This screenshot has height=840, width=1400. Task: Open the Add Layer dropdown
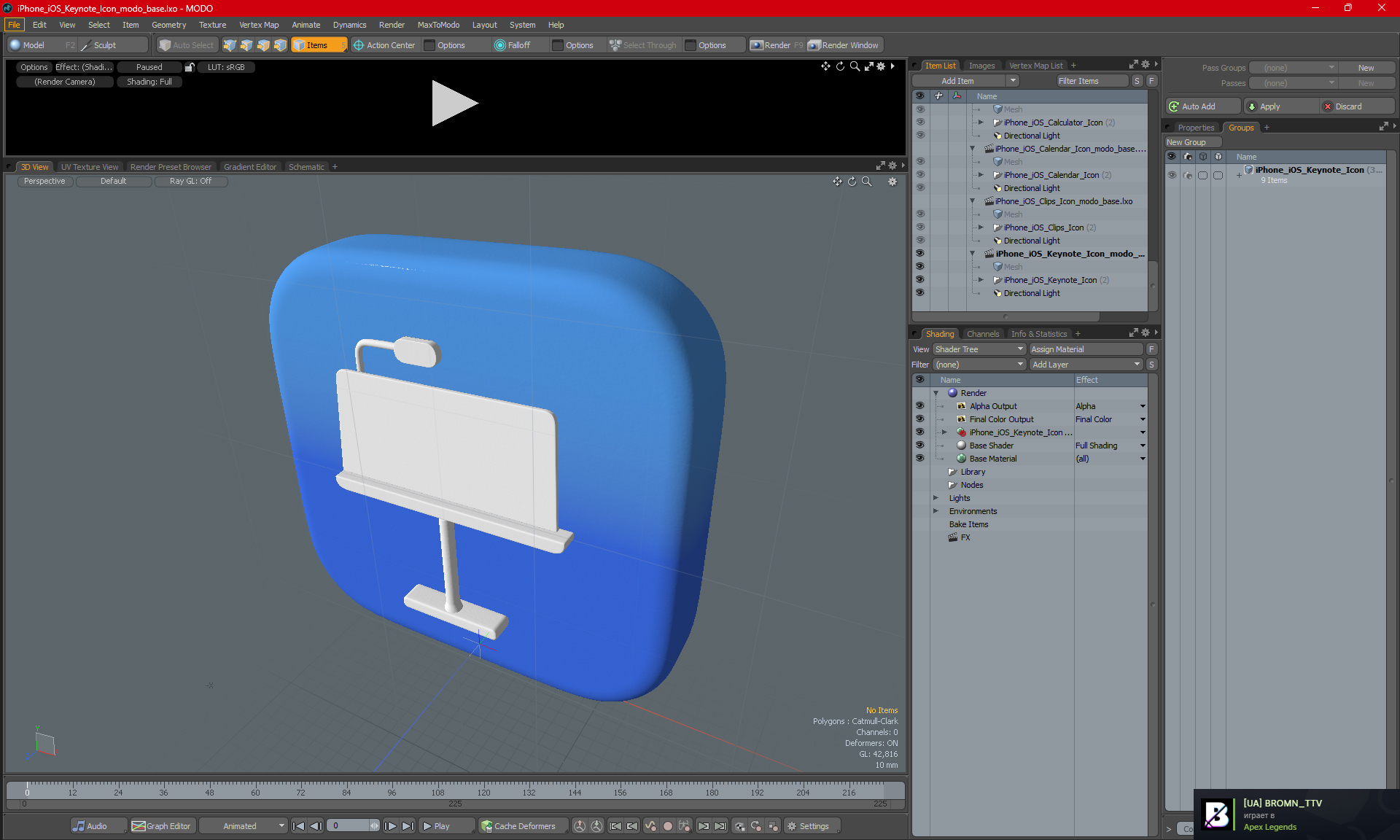pos(1086,365)
